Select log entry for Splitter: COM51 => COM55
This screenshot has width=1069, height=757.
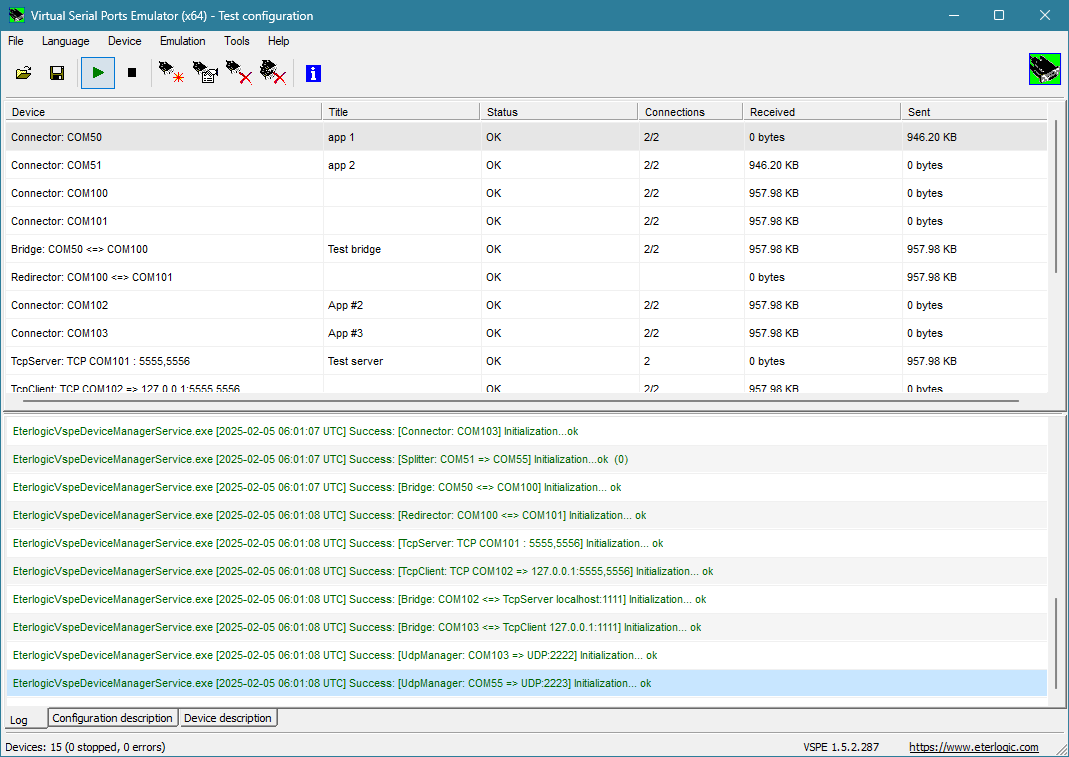click(x=526, y=459)
